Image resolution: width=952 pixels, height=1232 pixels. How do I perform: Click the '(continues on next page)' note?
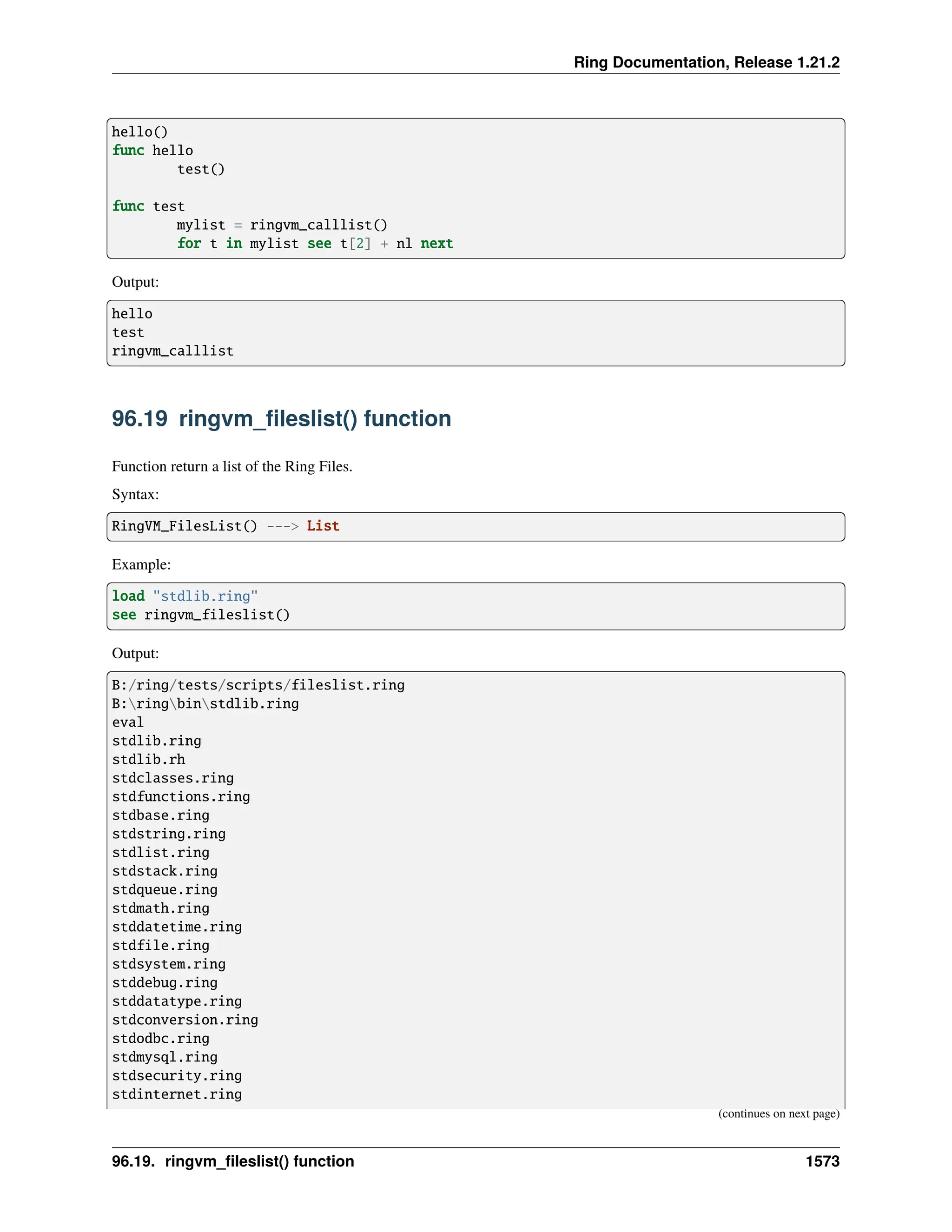pyautogui.click(x=778, y=1113)
